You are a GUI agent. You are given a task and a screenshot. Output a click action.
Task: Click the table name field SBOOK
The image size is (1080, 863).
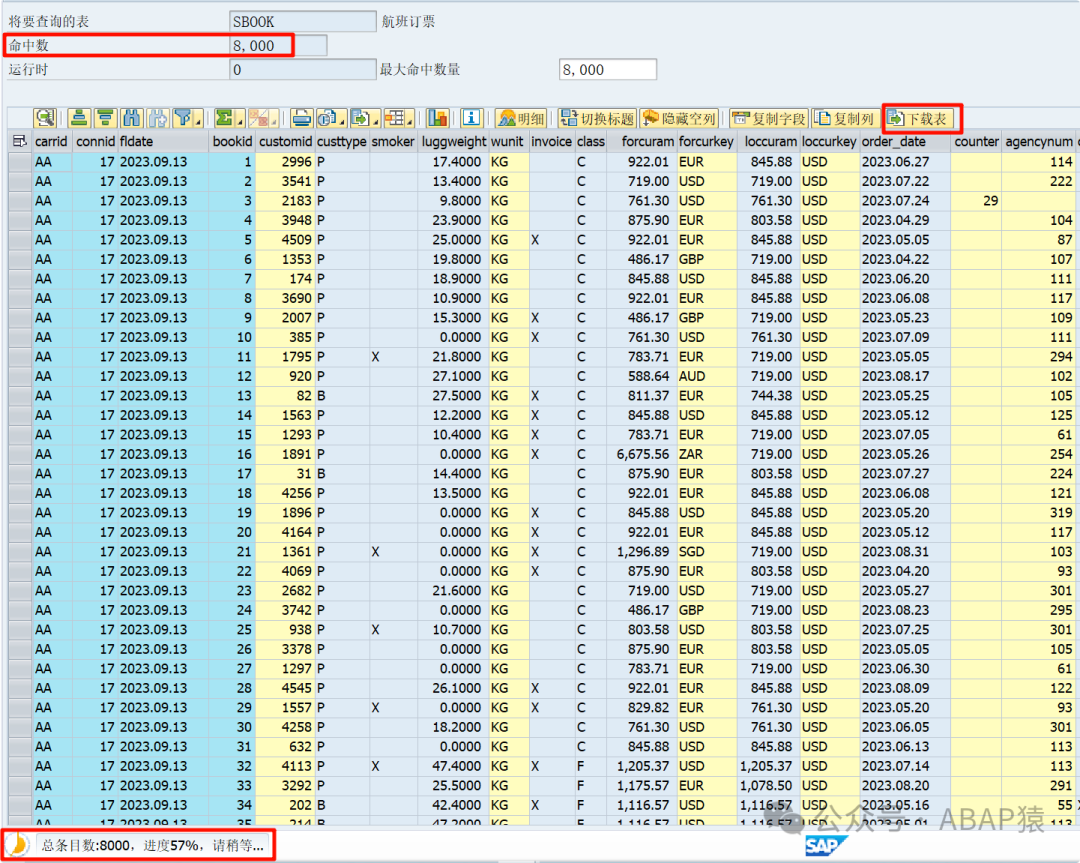[x=302, y=21]
